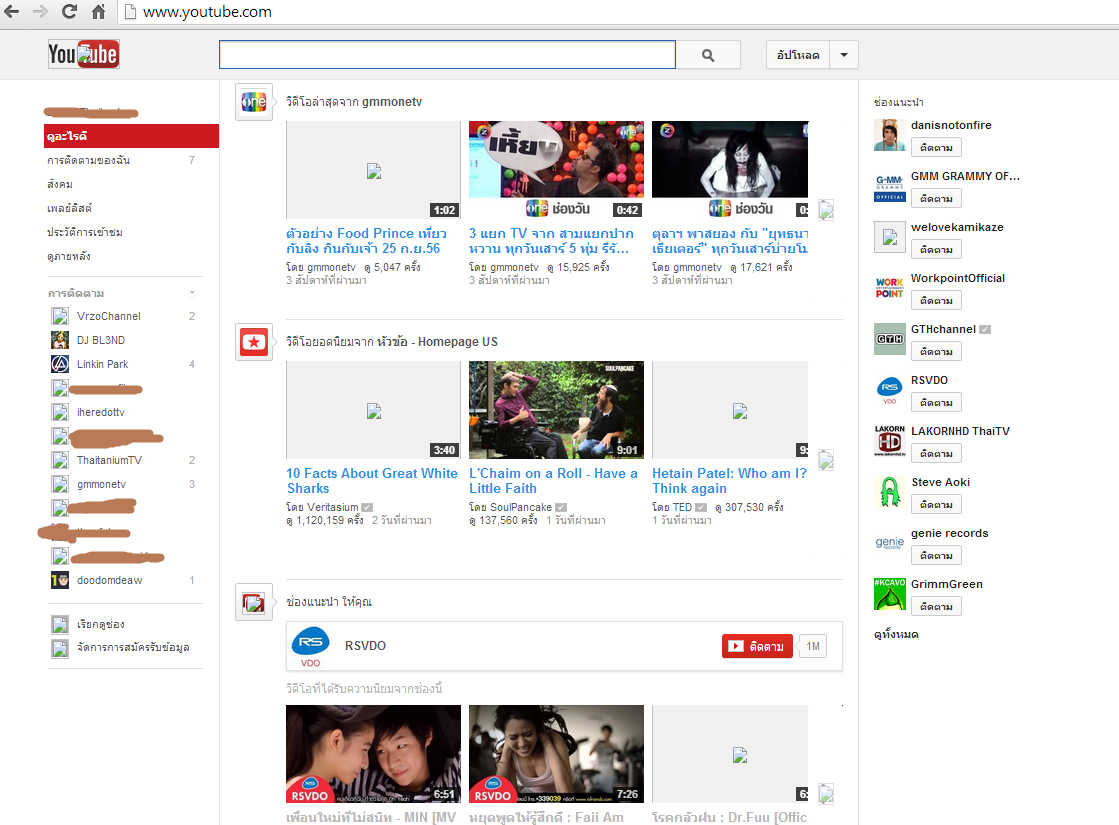Open 10 Facts About Great White Sharks title
This screenshot has height=825, width=1119.
click(372, 481)
